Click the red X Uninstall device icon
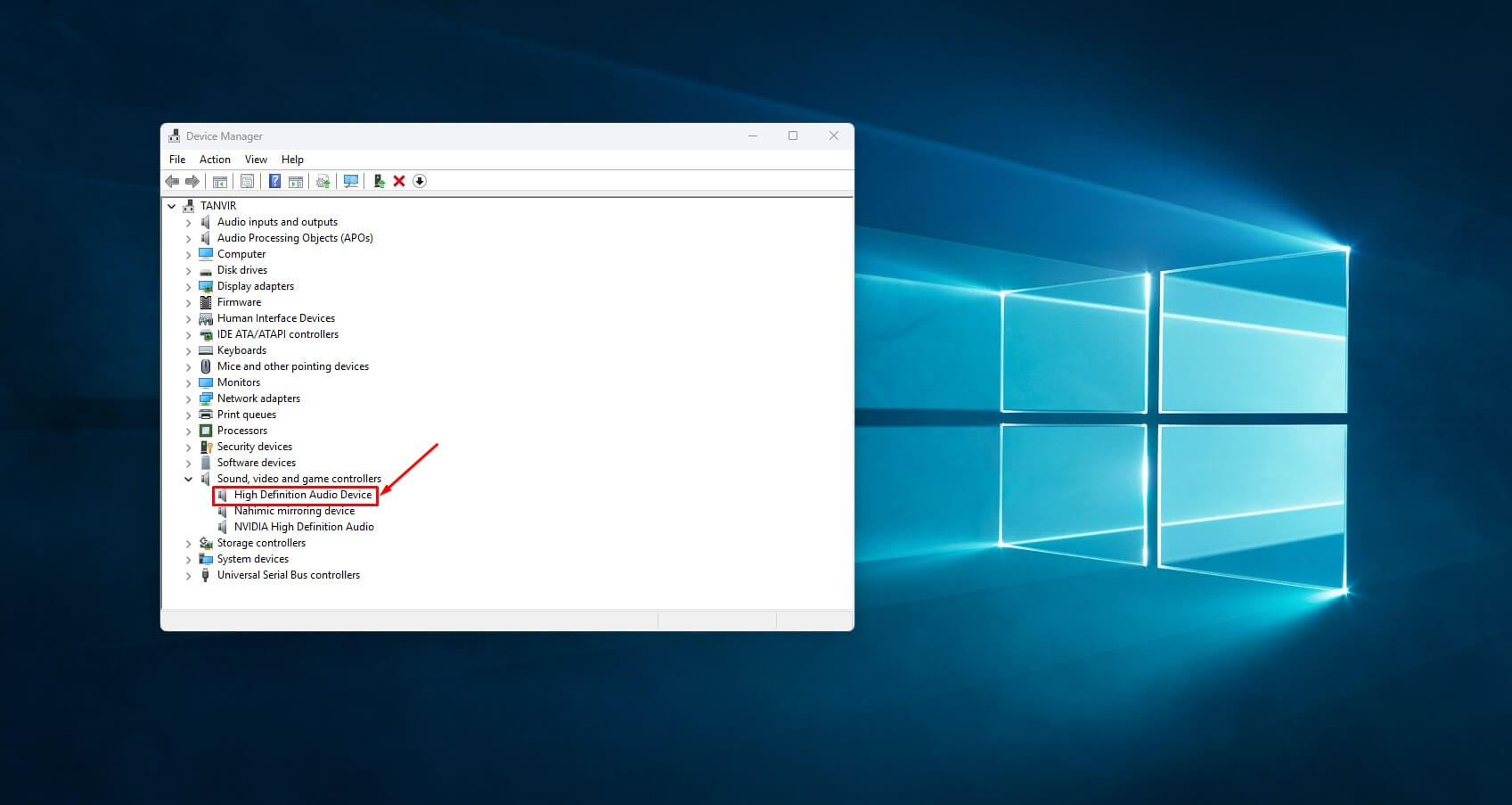Image resolution: width=1512 pixels, height=805 pixels. click(x=399, y=181)
